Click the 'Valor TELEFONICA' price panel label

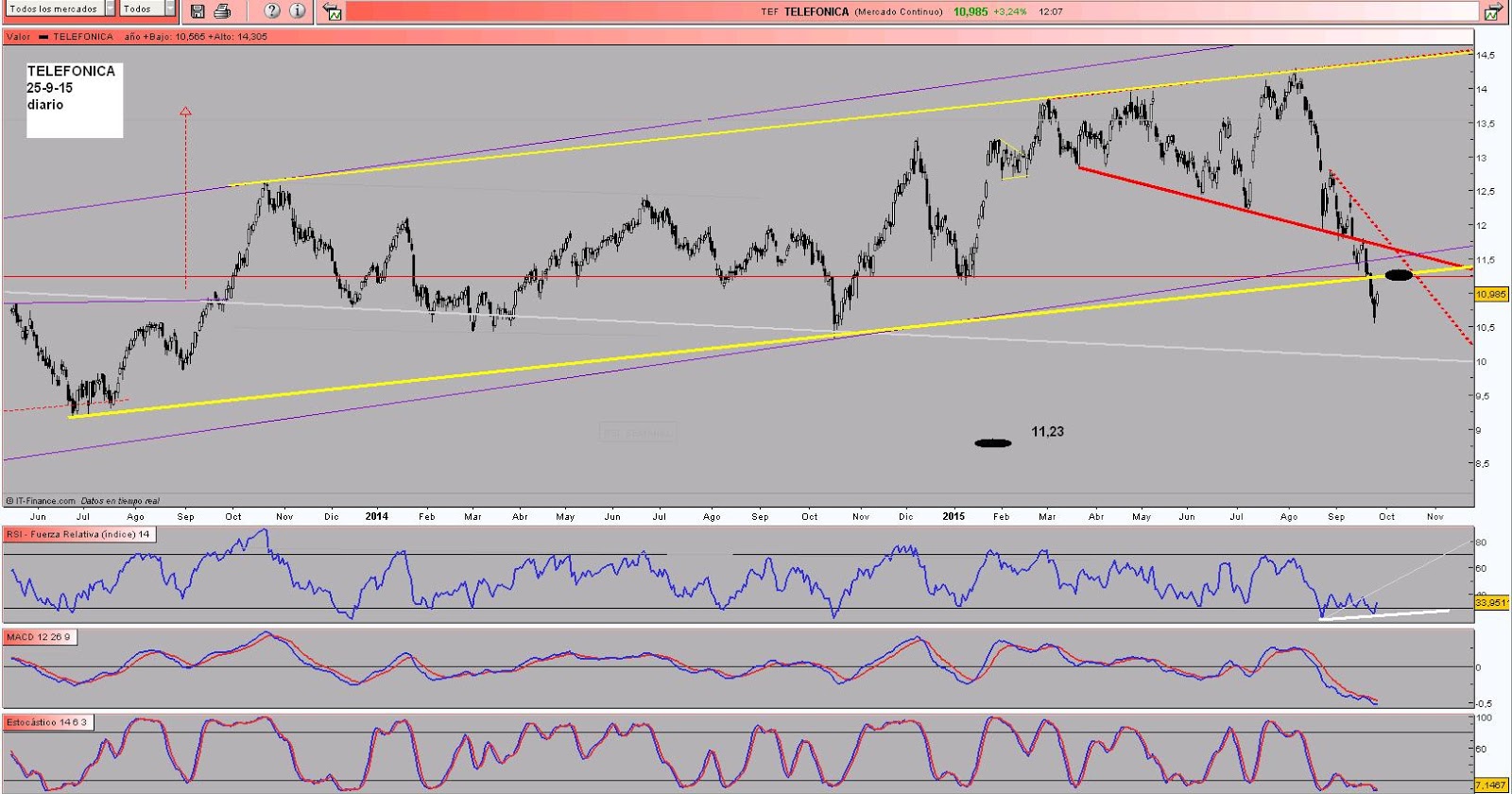click(x=60, y=37)
